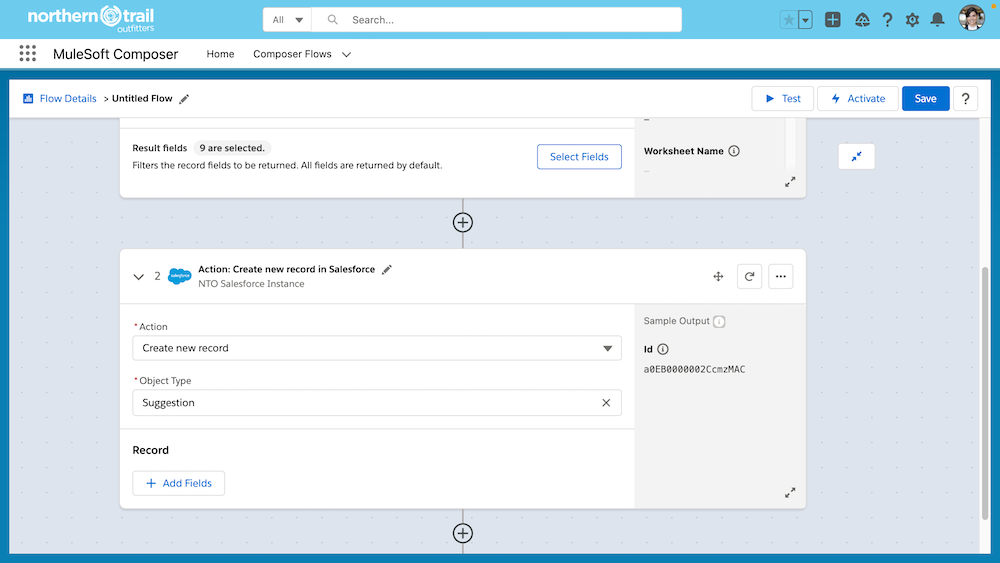1000x563 pixels.
Task: Save the flow
Action: 925,99
